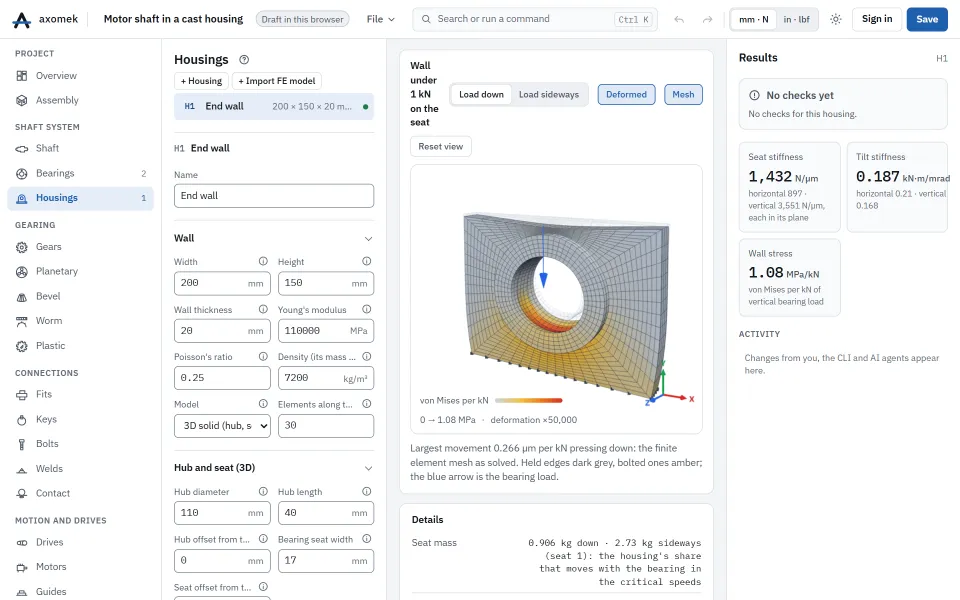The height and width of the screenshot is (600, 960).
Task: Go to Overview in the sidebar
Action: pyautogui.click(x=81, y=76)
